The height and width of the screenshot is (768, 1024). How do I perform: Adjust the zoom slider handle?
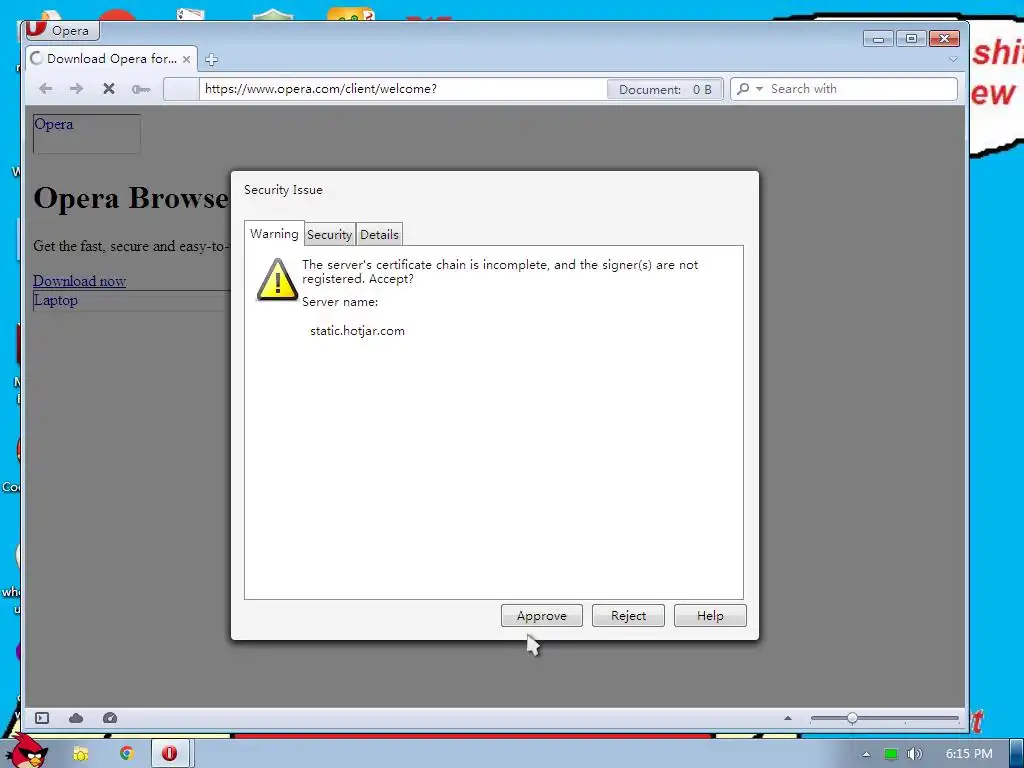pyautogui.click(x=852, y=718)
